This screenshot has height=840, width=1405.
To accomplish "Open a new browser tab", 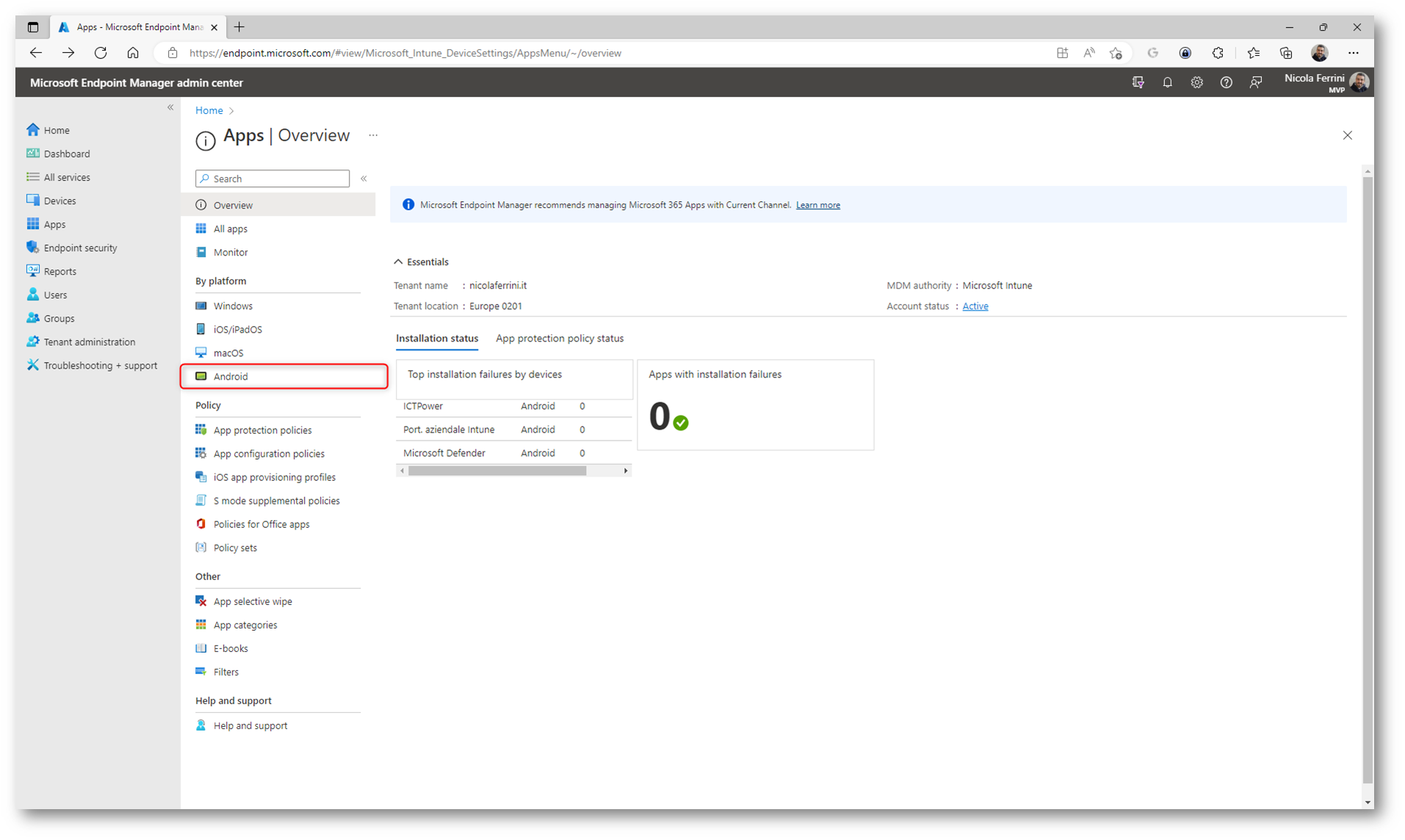I will point(239,27).
